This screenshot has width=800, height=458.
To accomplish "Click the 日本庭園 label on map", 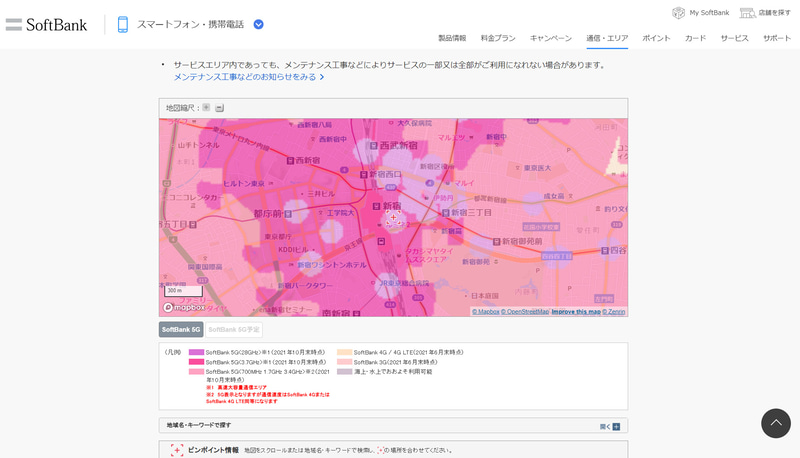I will tap(485, 296).
